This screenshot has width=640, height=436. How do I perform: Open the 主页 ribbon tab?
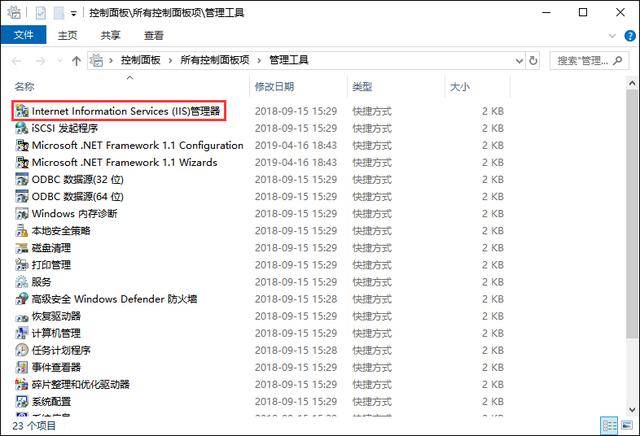(x=67, y=36)
